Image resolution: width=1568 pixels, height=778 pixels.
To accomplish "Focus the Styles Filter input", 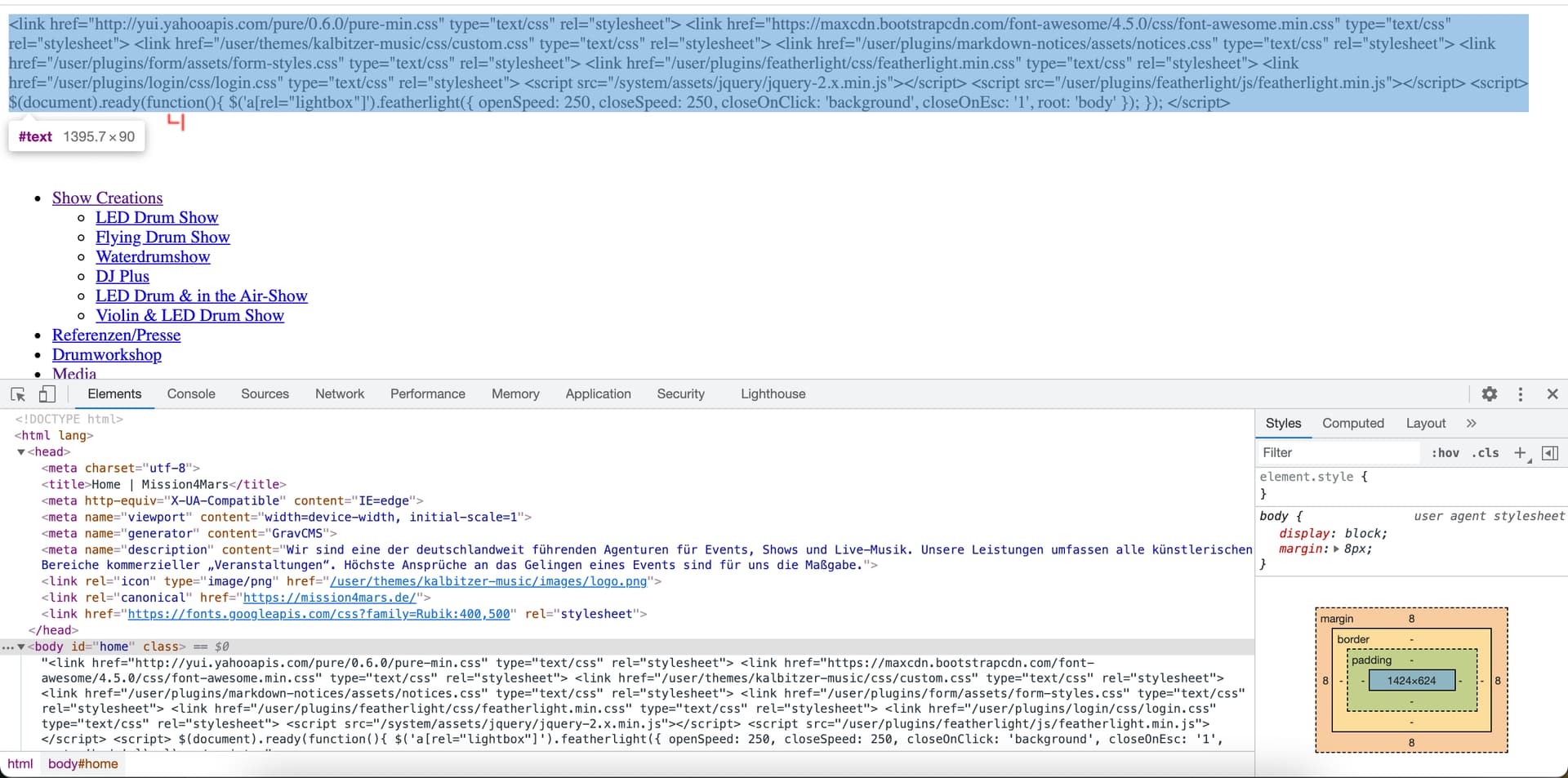I will [1339, 453].
